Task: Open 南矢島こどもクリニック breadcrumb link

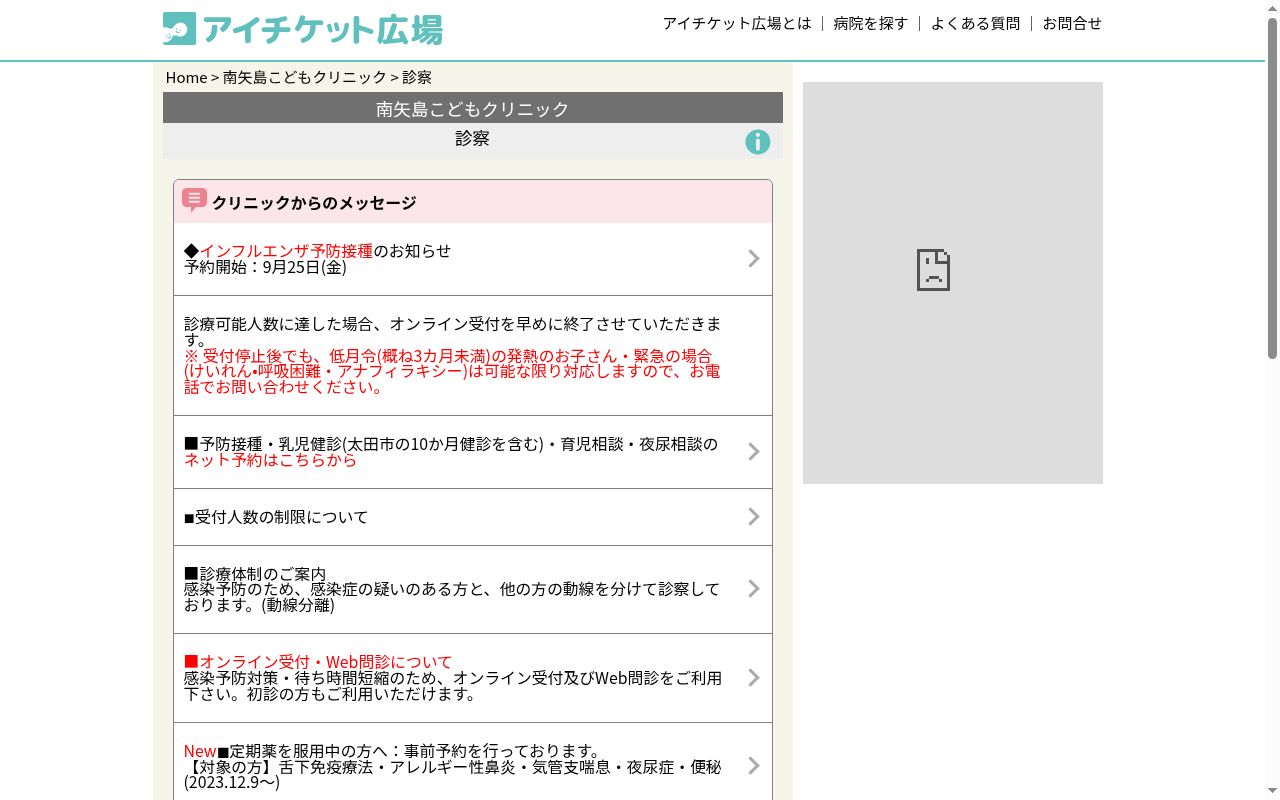Action: [304, 77]
